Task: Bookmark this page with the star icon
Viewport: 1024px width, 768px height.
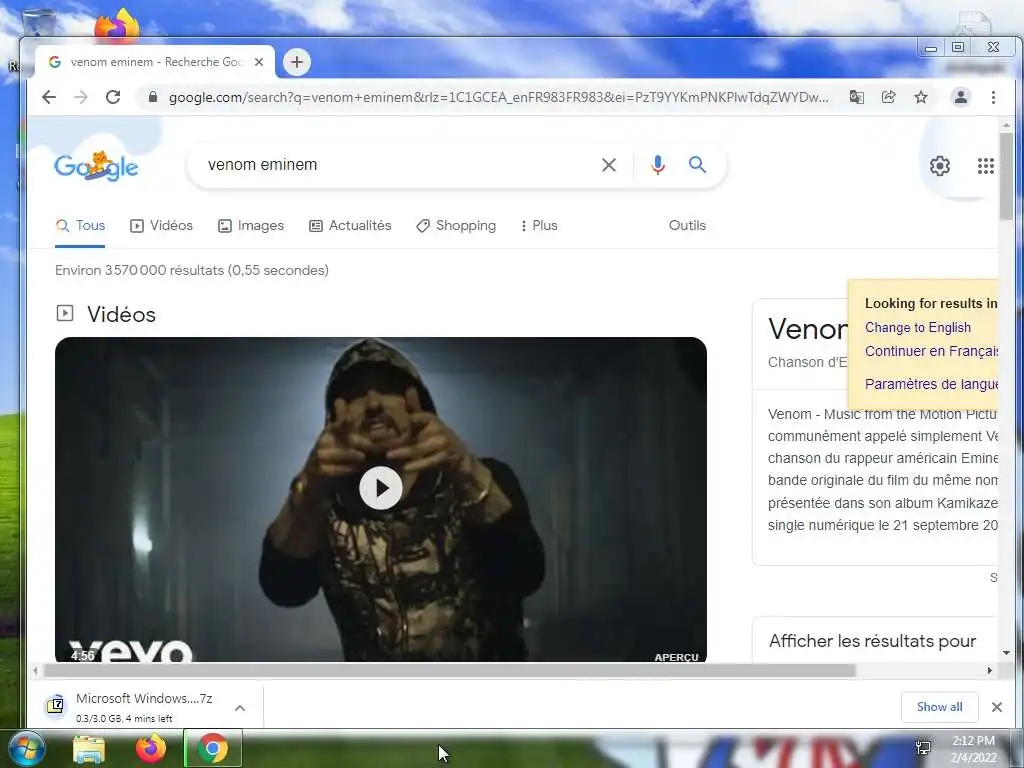Action: click(921, 97)
